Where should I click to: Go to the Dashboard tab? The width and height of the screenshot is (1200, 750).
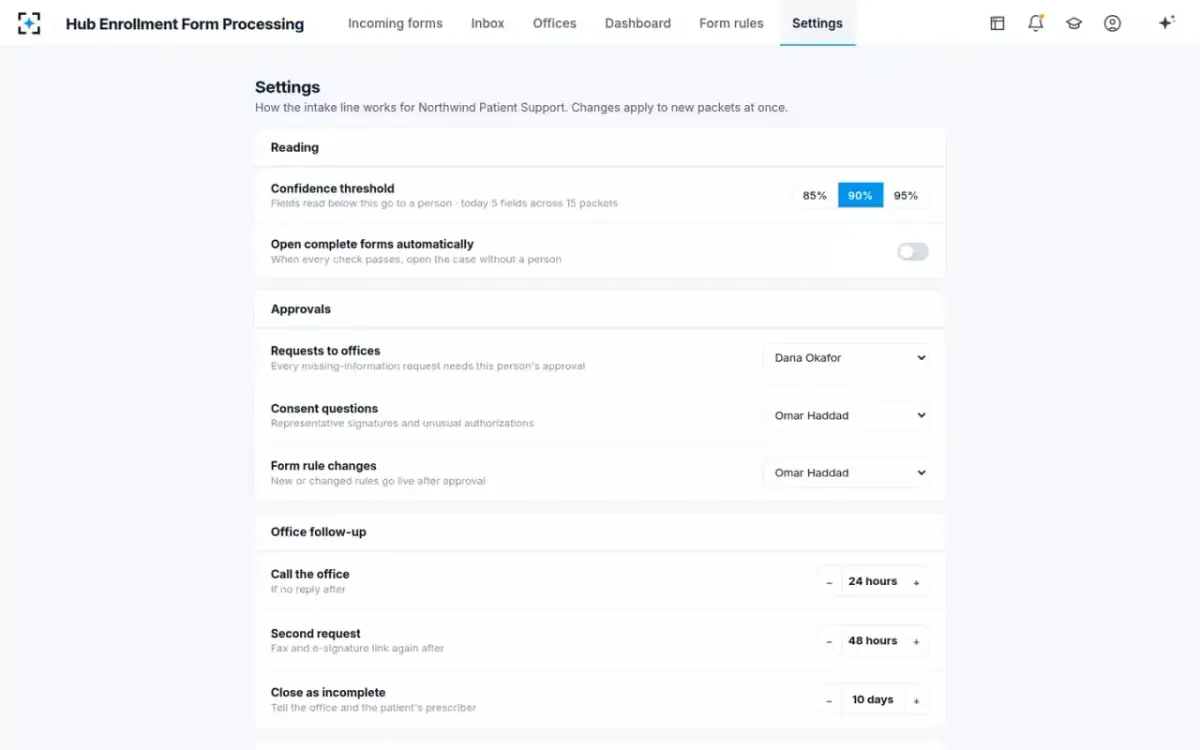638,23
